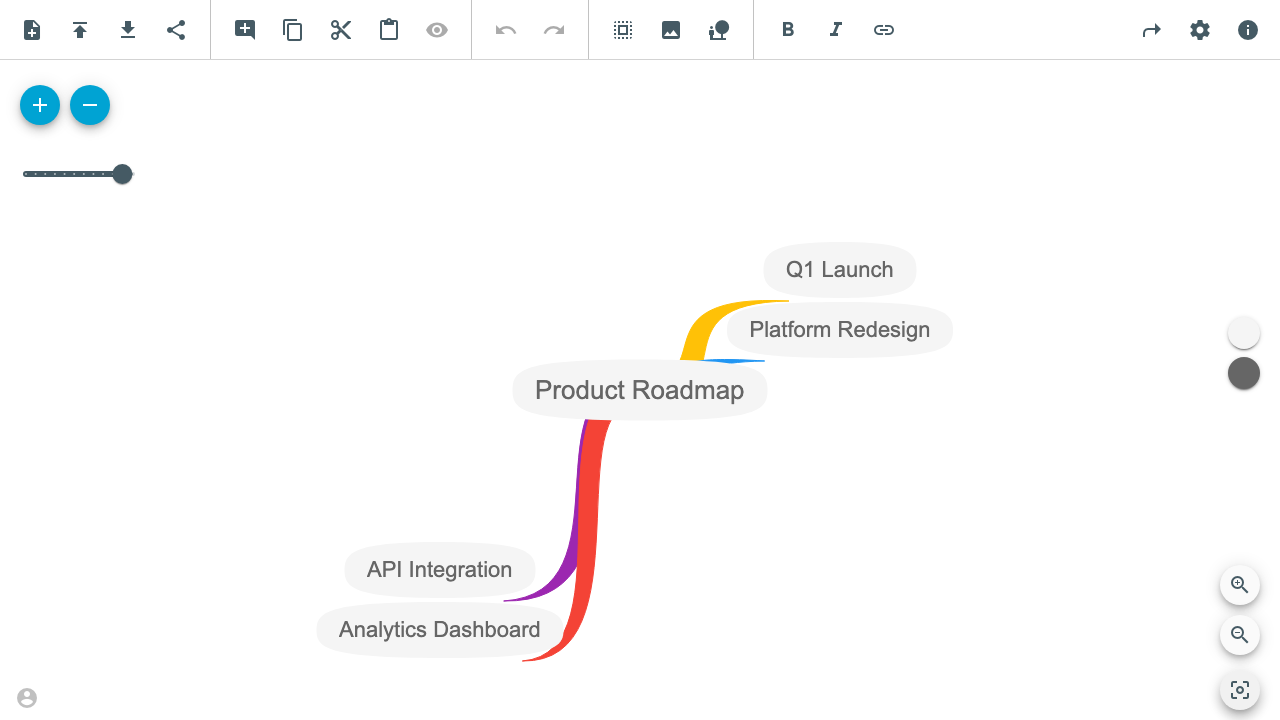Open the node shape/color style icon
Viewport: 1280px width, 720px height.
pyautogui.click(x=719, y=30)
